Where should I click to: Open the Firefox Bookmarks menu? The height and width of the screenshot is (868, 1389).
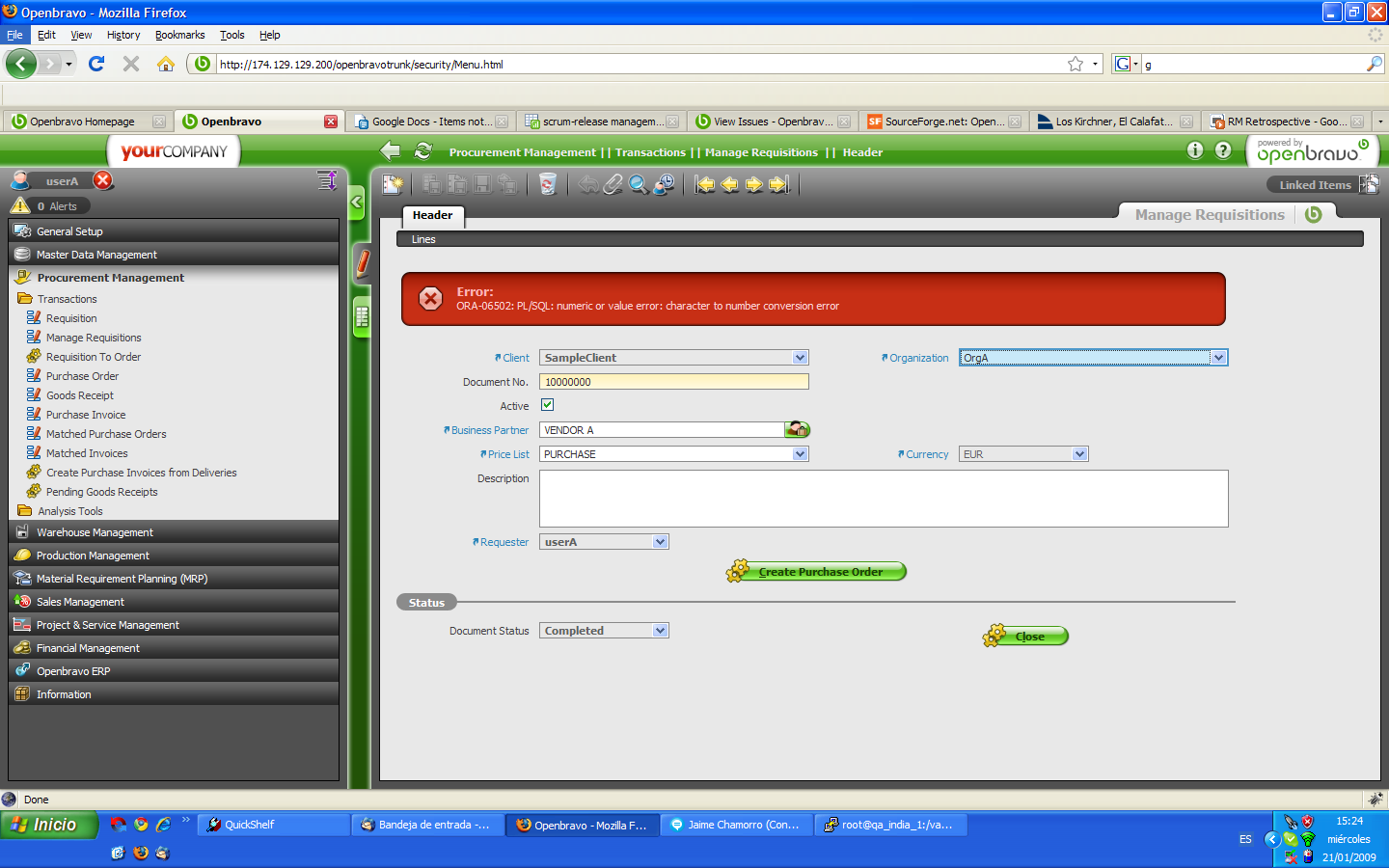pos(179,35)
